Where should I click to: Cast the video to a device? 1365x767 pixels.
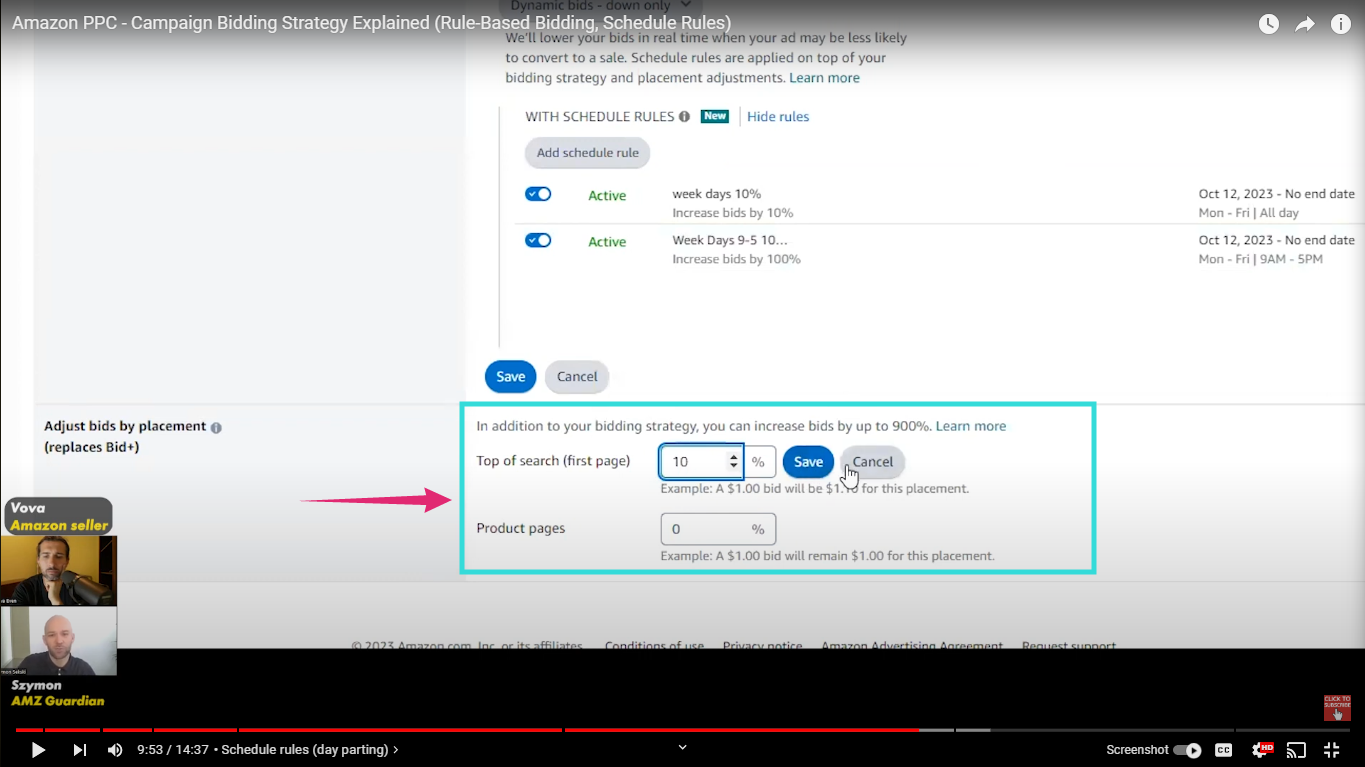pyautogui.click(x=1296, y=750)
